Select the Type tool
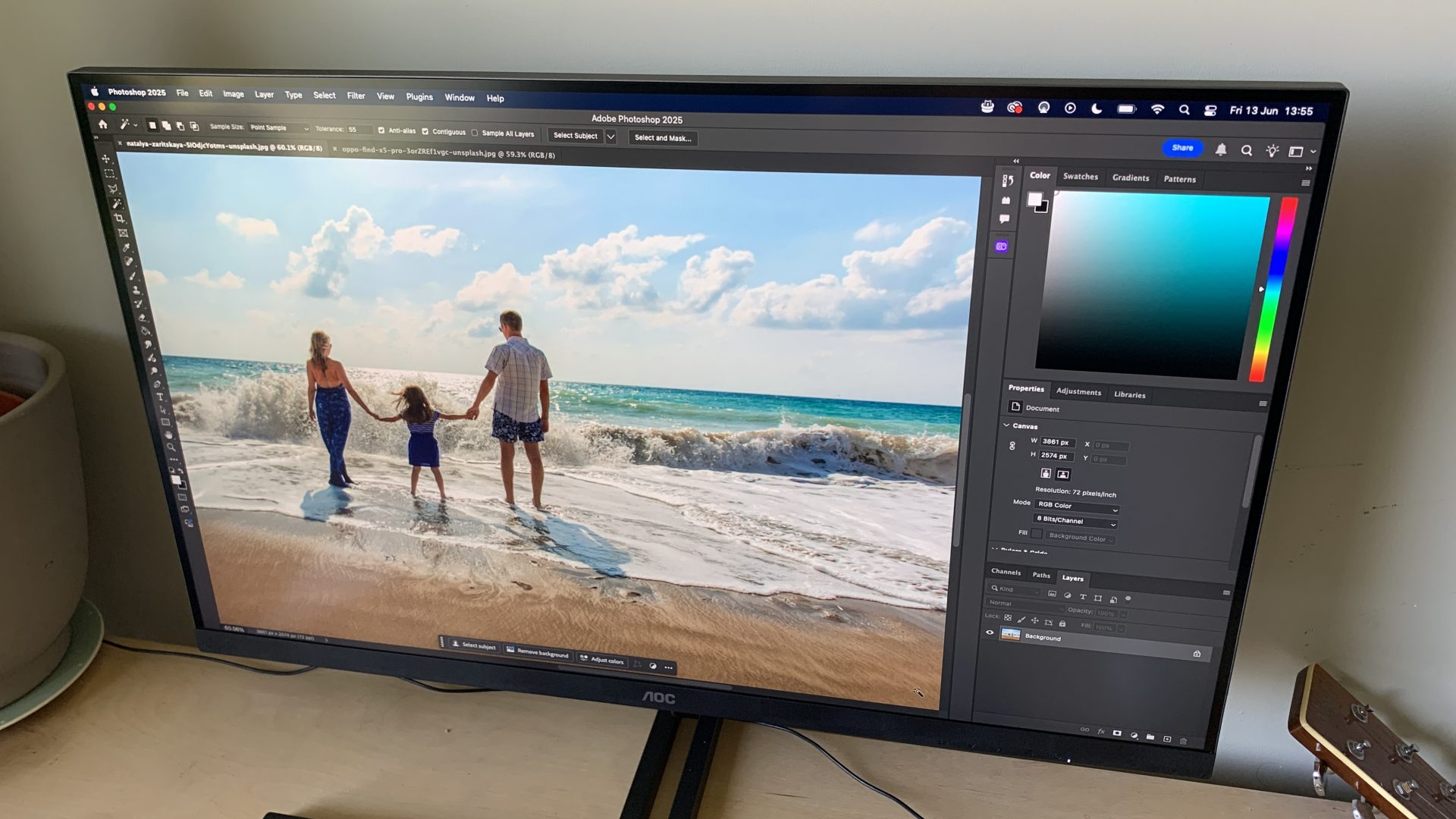The height and width of the screenshot is (819, 1456). point(159,397)
